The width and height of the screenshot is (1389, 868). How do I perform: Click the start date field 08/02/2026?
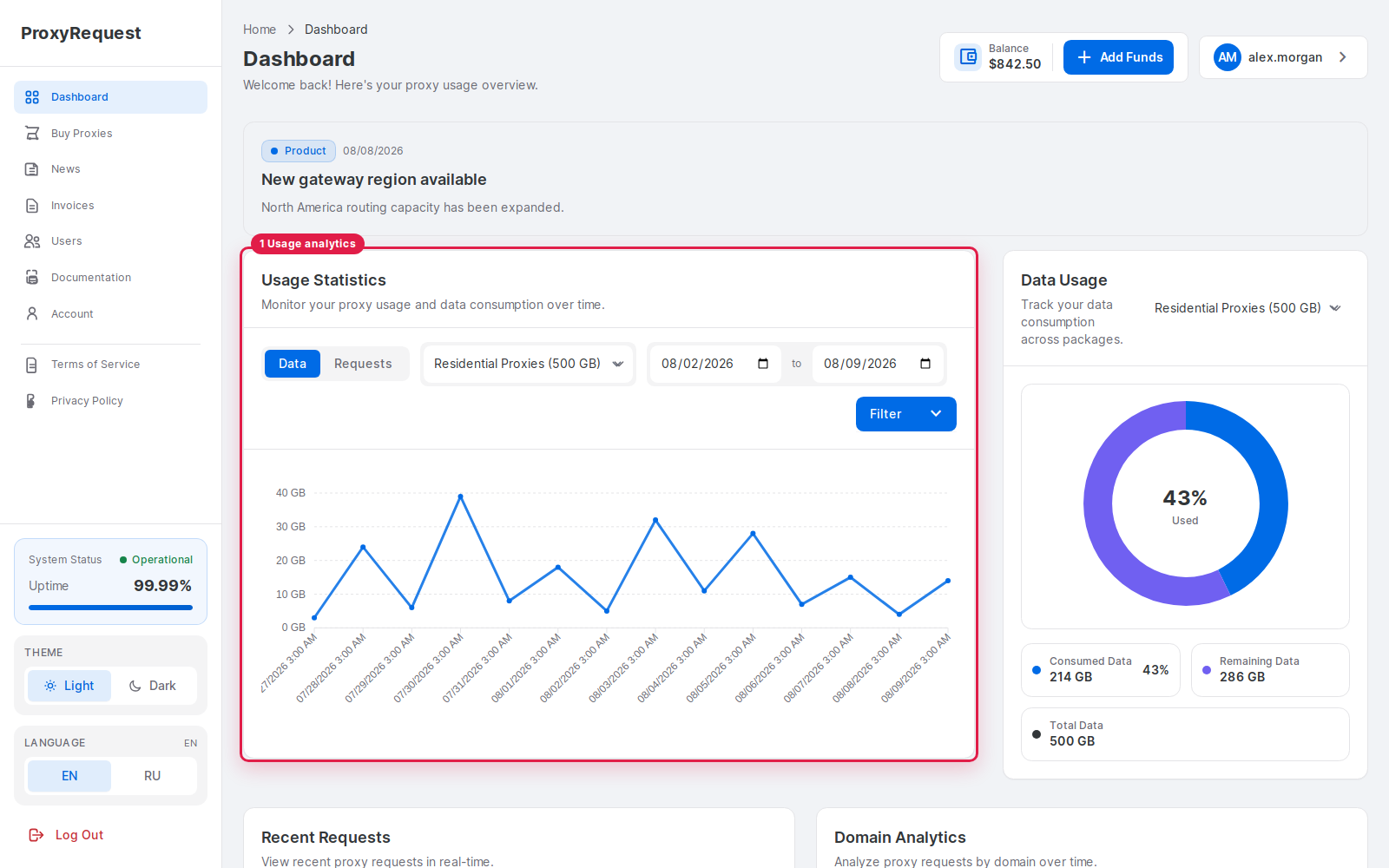click(715, 364)
